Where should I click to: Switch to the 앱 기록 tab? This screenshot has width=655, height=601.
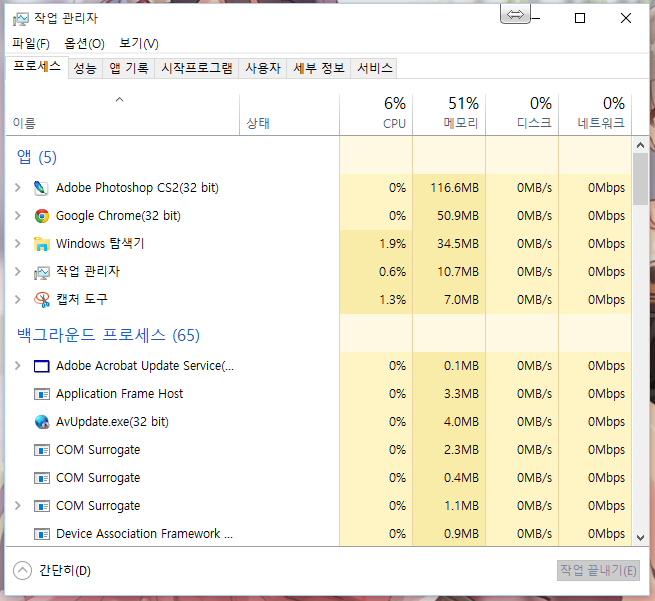click(x=129, y=68)
